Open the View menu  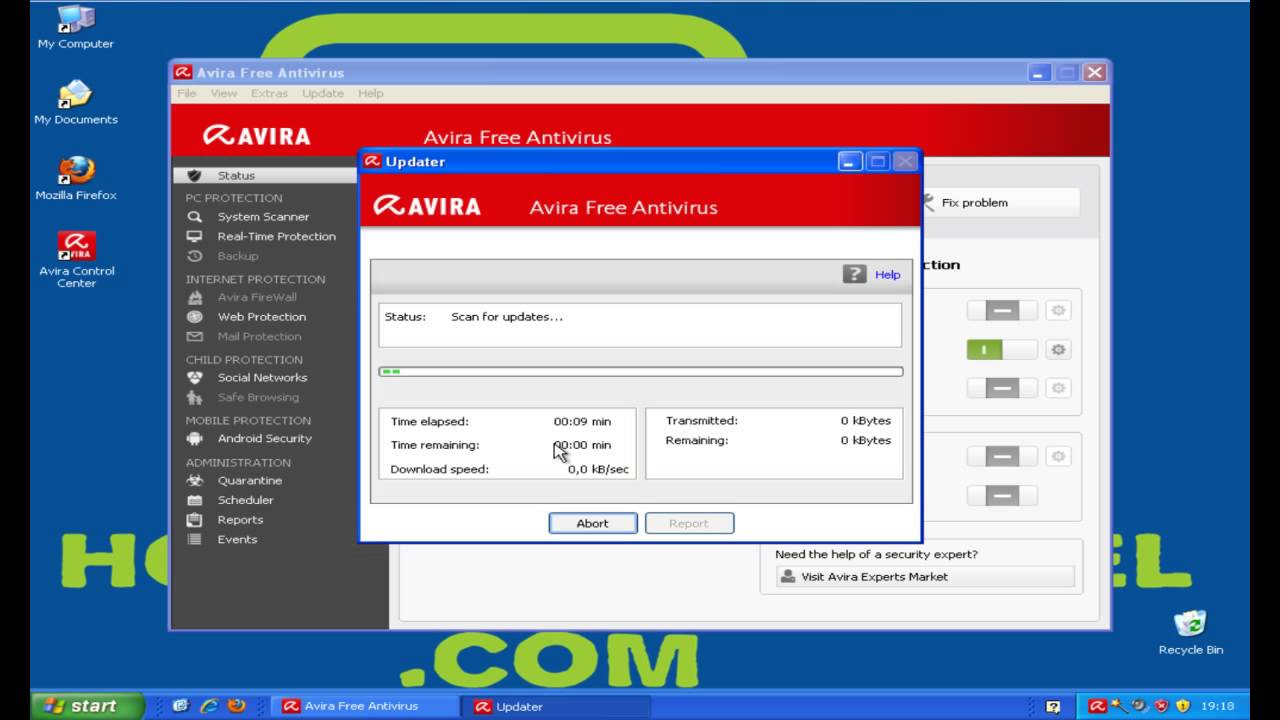(x=224, y=93)
